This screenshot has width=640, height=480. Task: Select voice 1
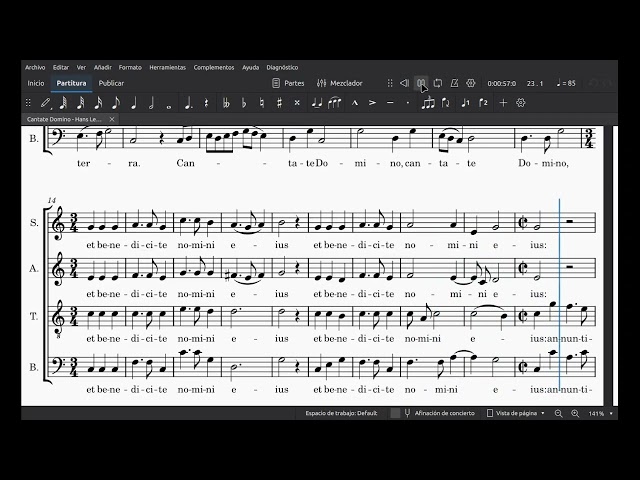point(465,103)
